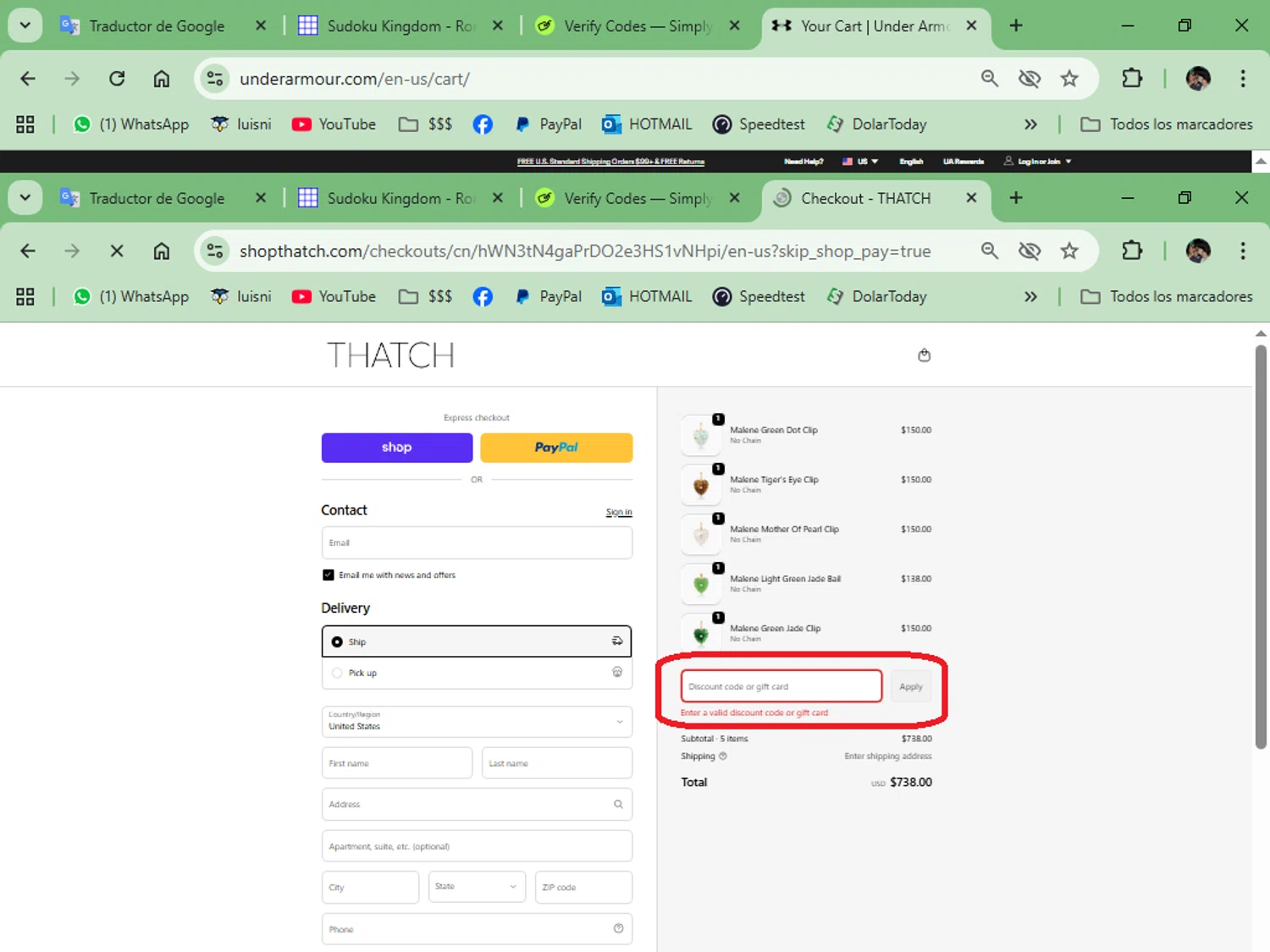The image size is (1270, 952).
Task: Click tracking protection eye icon in THATCH window
Action: pyautogui.click(x=1030, y=251)
